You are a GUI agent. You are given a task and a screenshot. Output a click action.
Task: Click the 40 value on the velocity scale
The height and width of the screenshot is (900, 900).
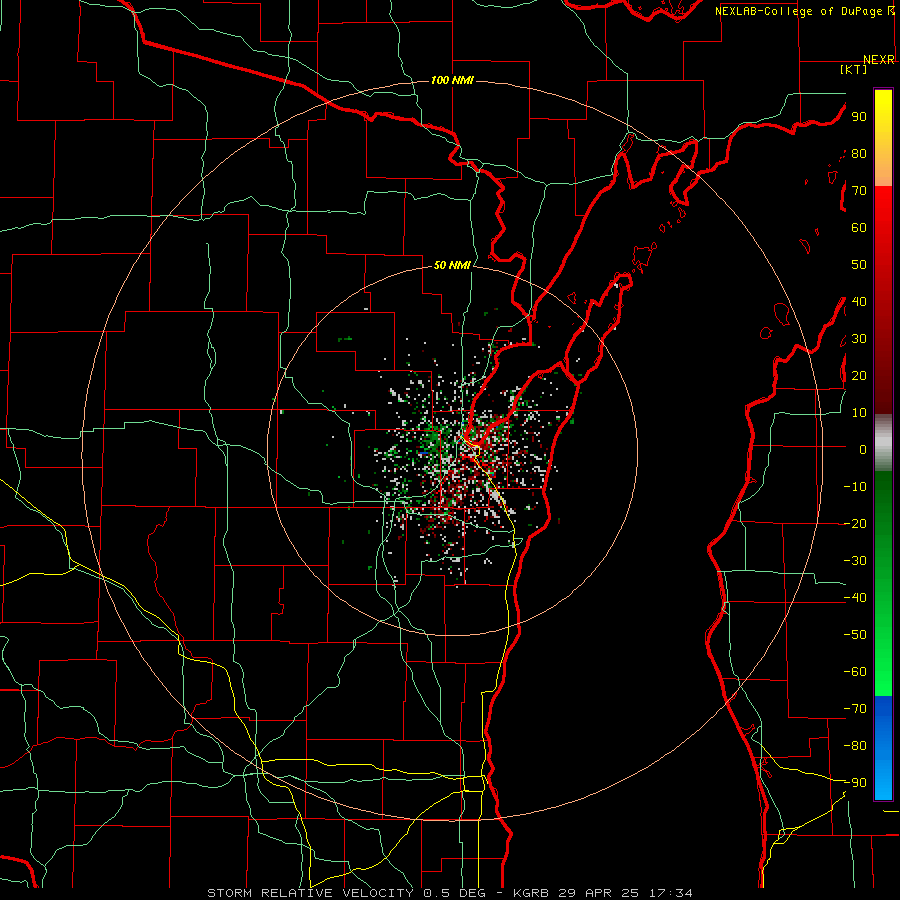[859, 301]
